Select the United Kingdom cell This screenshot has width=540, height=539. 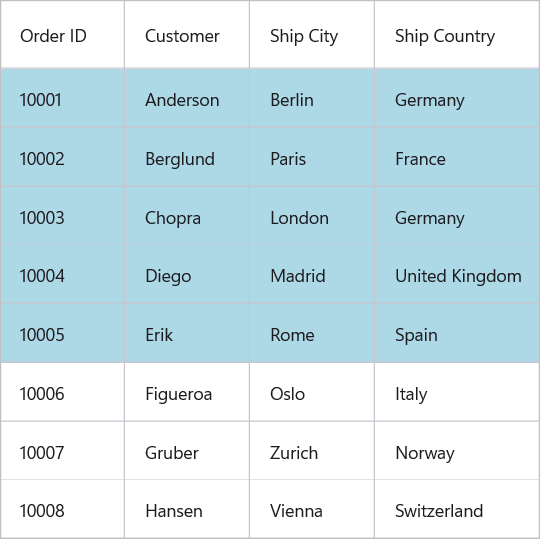pyautogui.click(x=457, y=274)
